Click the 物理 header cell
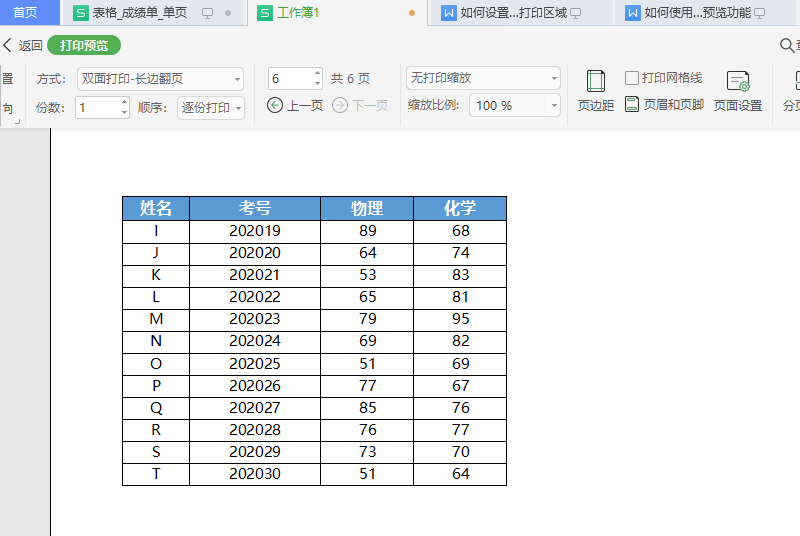 (x=367, y=209)
